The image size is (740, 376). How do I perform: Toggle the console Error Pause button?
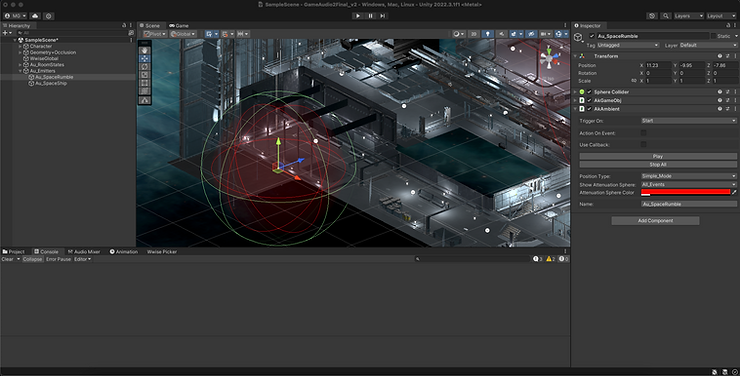click(59, 259)
